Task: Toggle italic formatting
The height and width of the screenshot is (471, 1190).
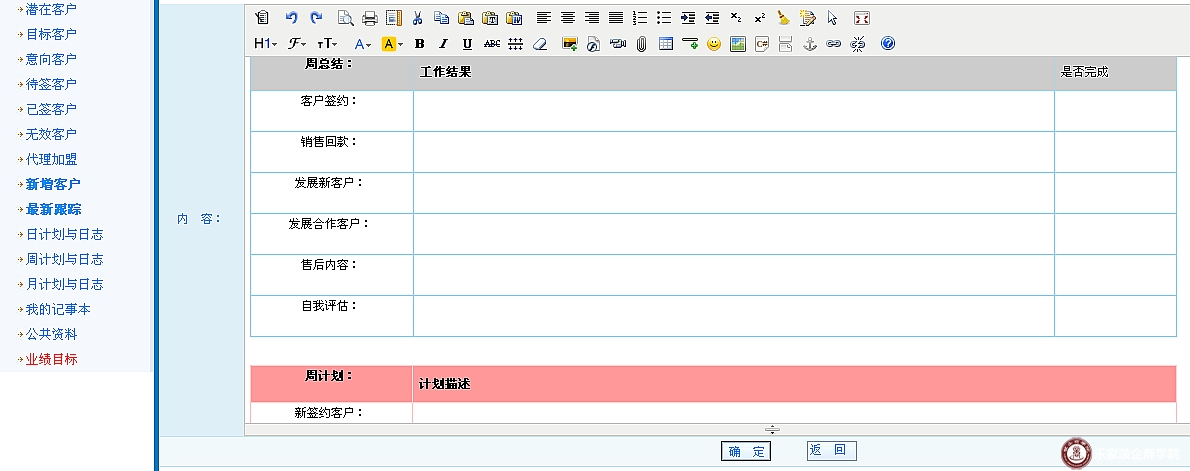Action: (x=443, y=44)
